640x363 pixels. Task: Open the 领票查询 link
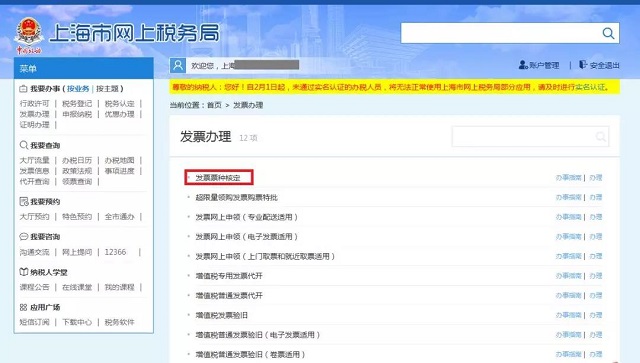point(77,181)
